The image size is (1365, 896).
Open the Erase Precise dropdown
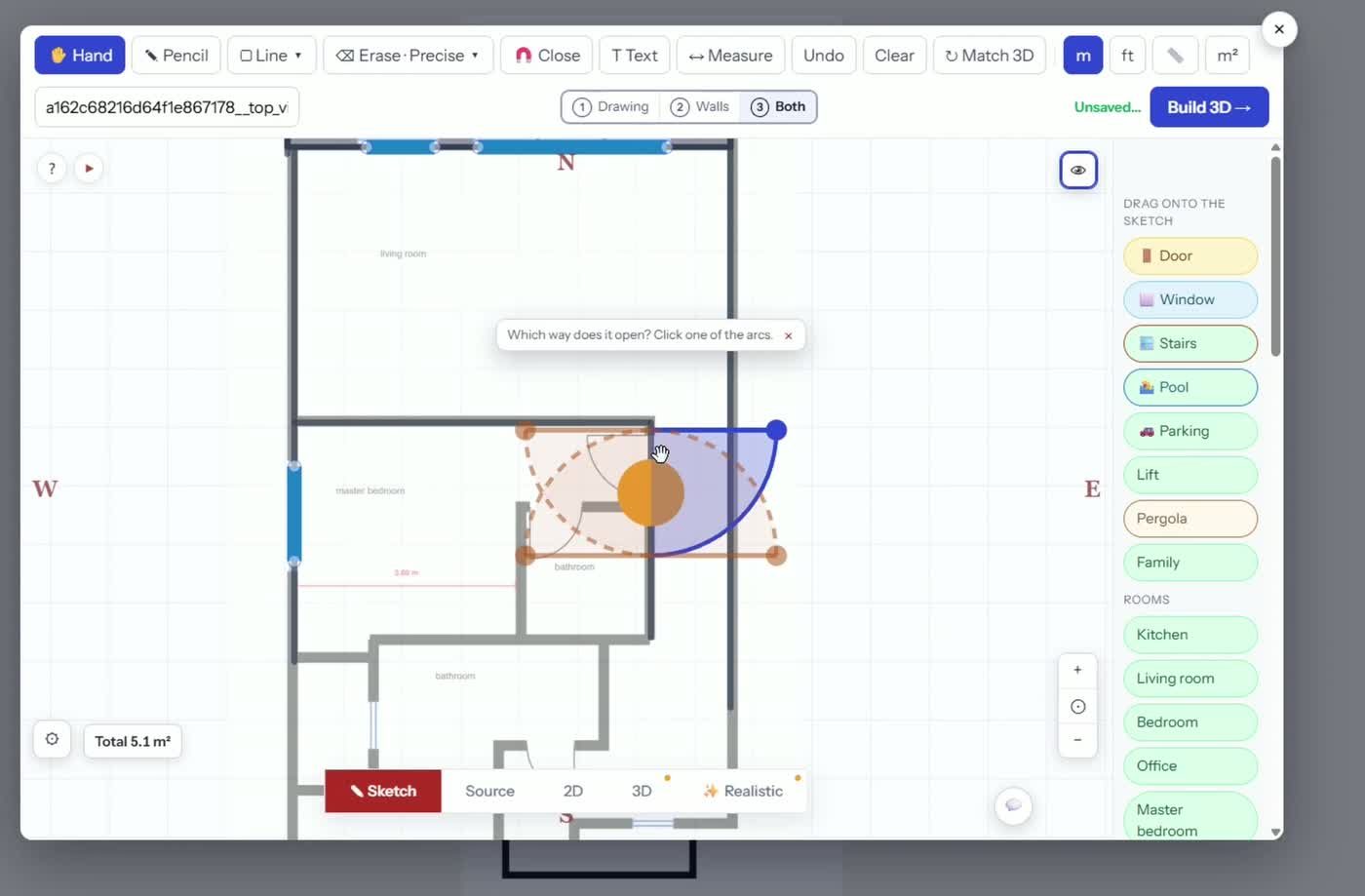tap(408, 56)
